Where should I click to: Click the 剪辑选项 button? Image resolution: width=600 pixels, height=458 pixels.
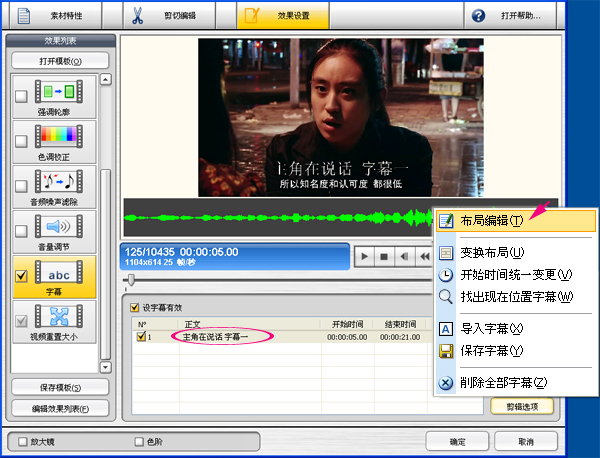(x=522, y=406)
